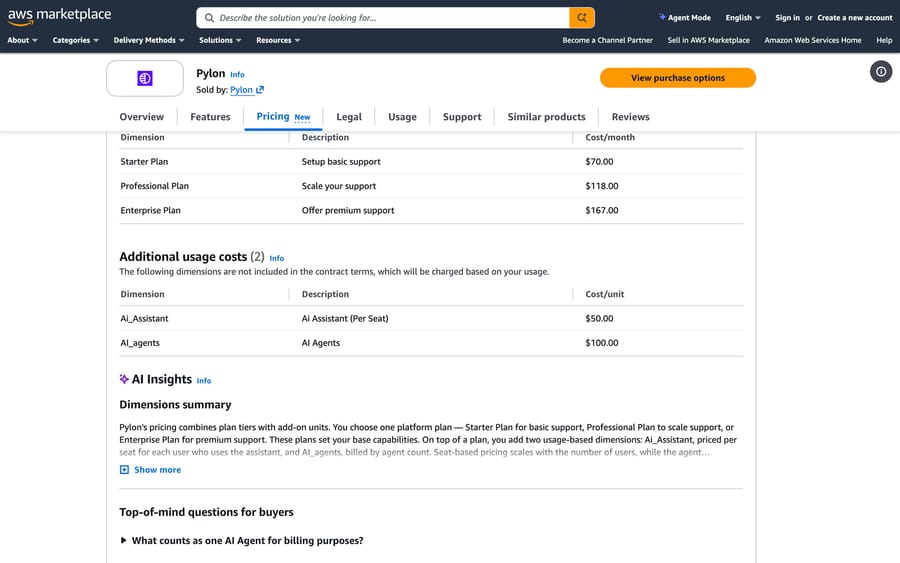
Task: Click the Show more plus icon
Action: click(124, 469)
